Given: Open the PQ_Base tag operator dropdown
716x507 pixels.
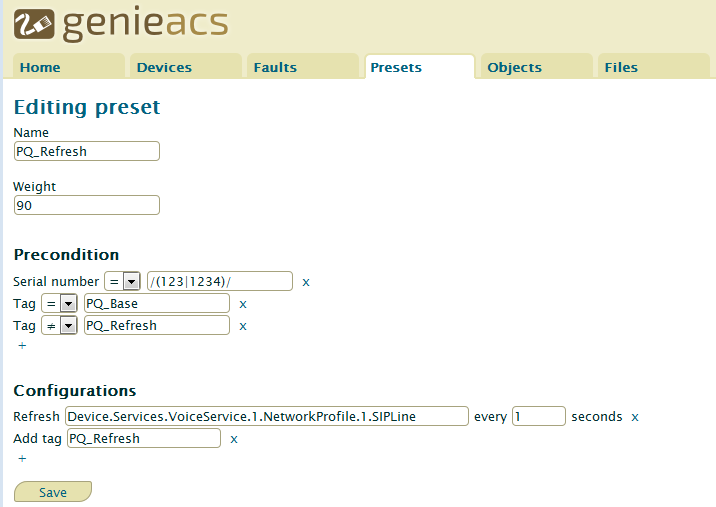Looking at the screenshot, I should click(x=59, y=303).
